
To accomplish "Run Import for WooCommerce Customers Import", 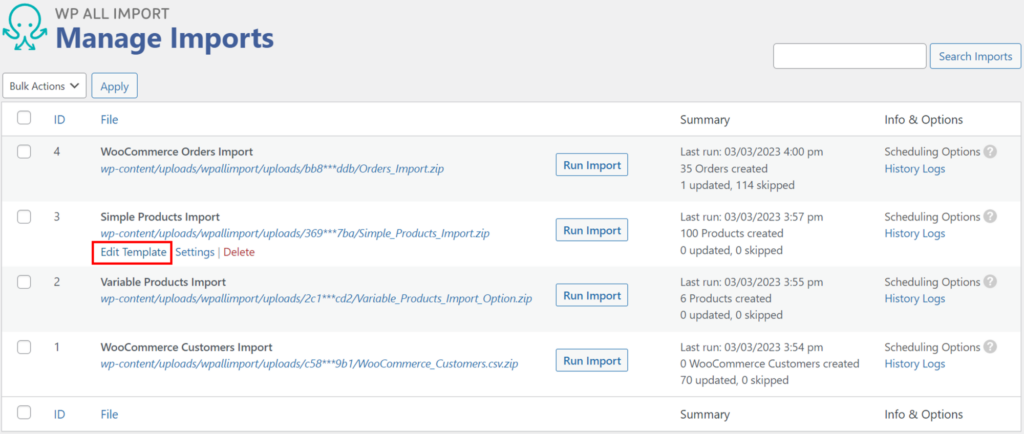I will [x=592, y=361].
